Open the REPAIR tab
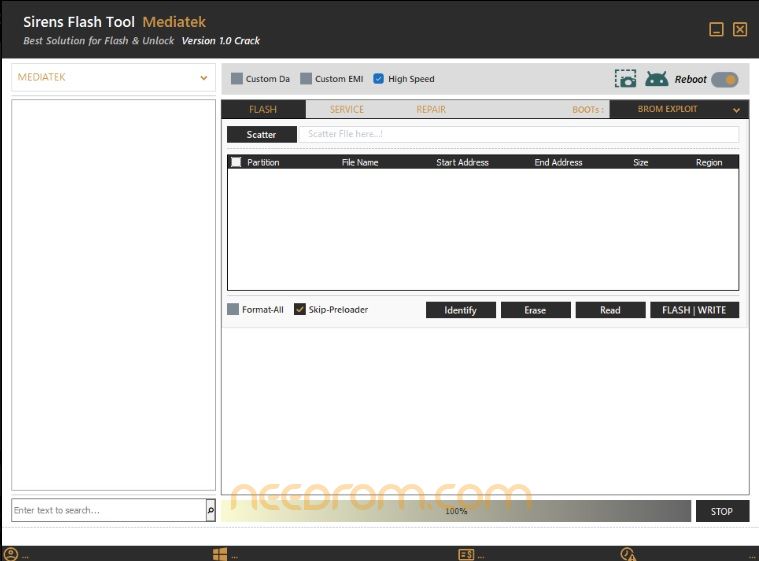This screenshot has height=561, width=759. [x=431, y=109]
